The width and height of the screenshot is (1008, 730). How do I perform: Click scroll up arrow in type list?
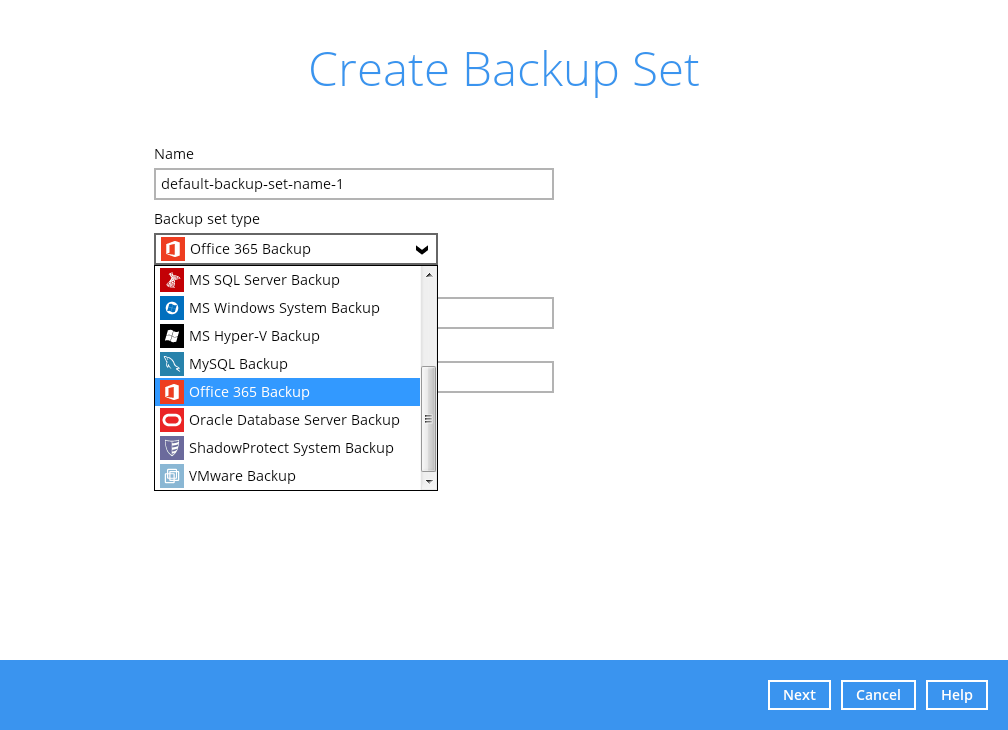point(429,275)
